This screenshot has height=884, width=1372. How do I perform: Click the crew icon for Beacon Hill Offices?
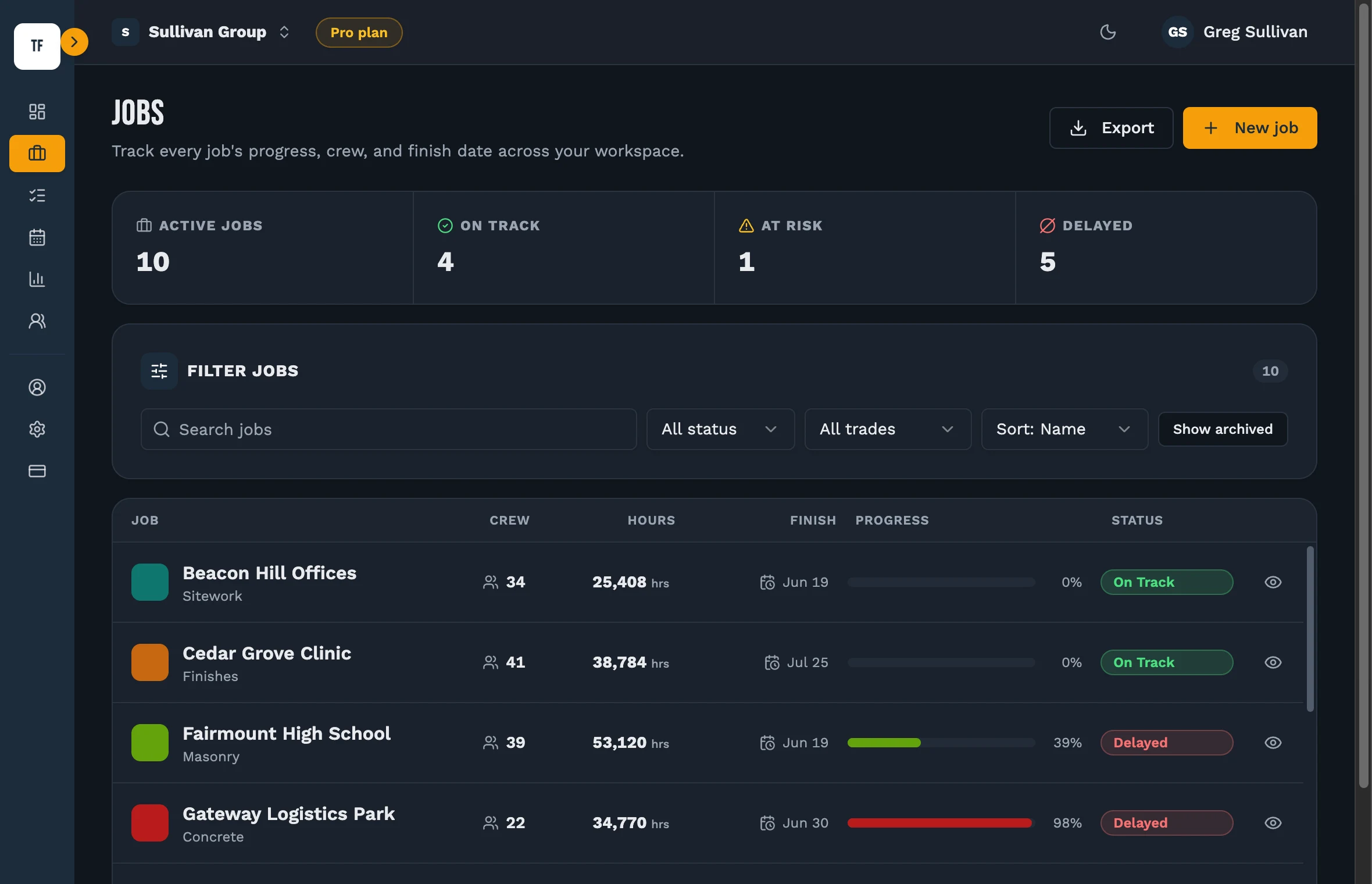(491, 582)
